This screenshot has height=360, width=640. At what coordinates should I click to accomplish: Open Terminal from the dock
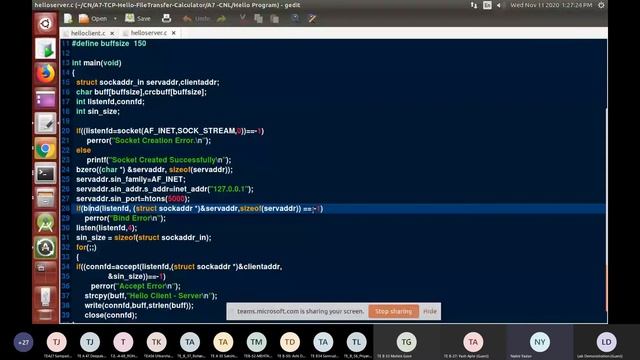point(45,174)
